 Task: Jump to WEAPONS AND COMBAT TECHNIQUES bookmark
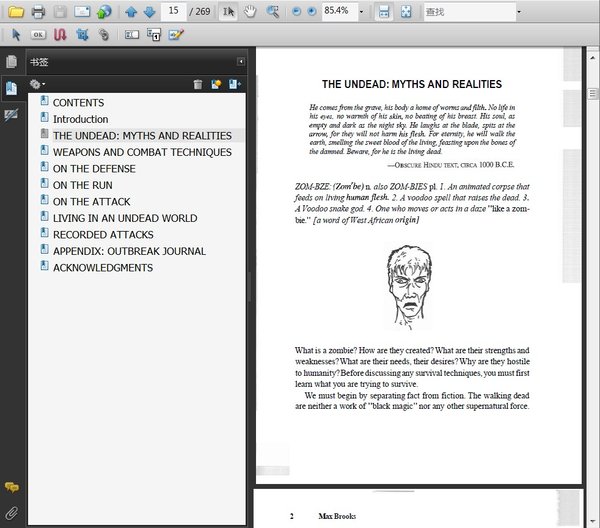(x=142, y=152)
